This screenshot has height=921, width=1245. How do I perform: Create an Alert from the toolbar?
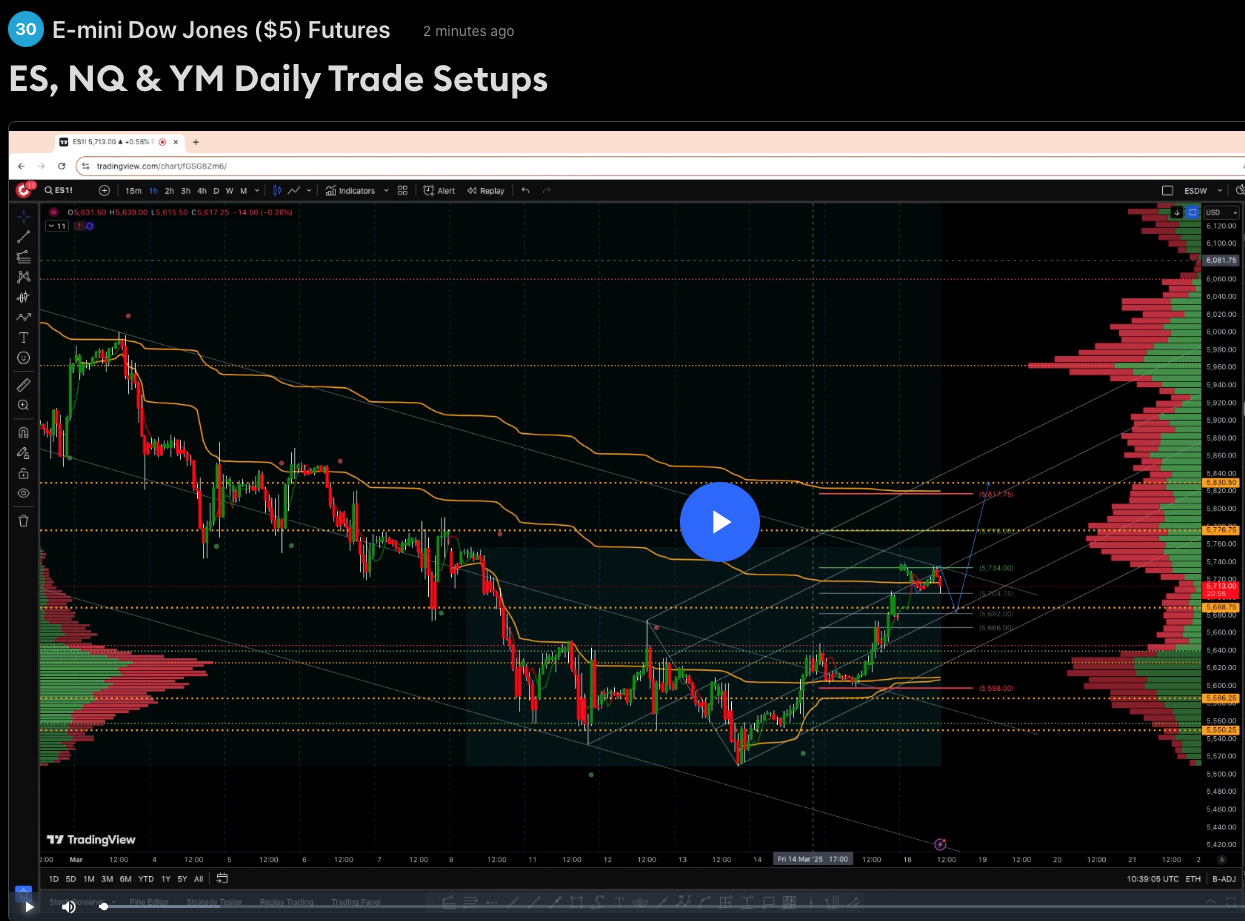439,190
